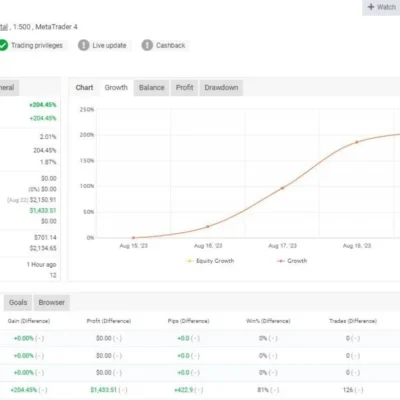Image resolution: width=400 pixels, height=400 pixels.
Task: Open the Trading privileges label
Action: point(37,45)
